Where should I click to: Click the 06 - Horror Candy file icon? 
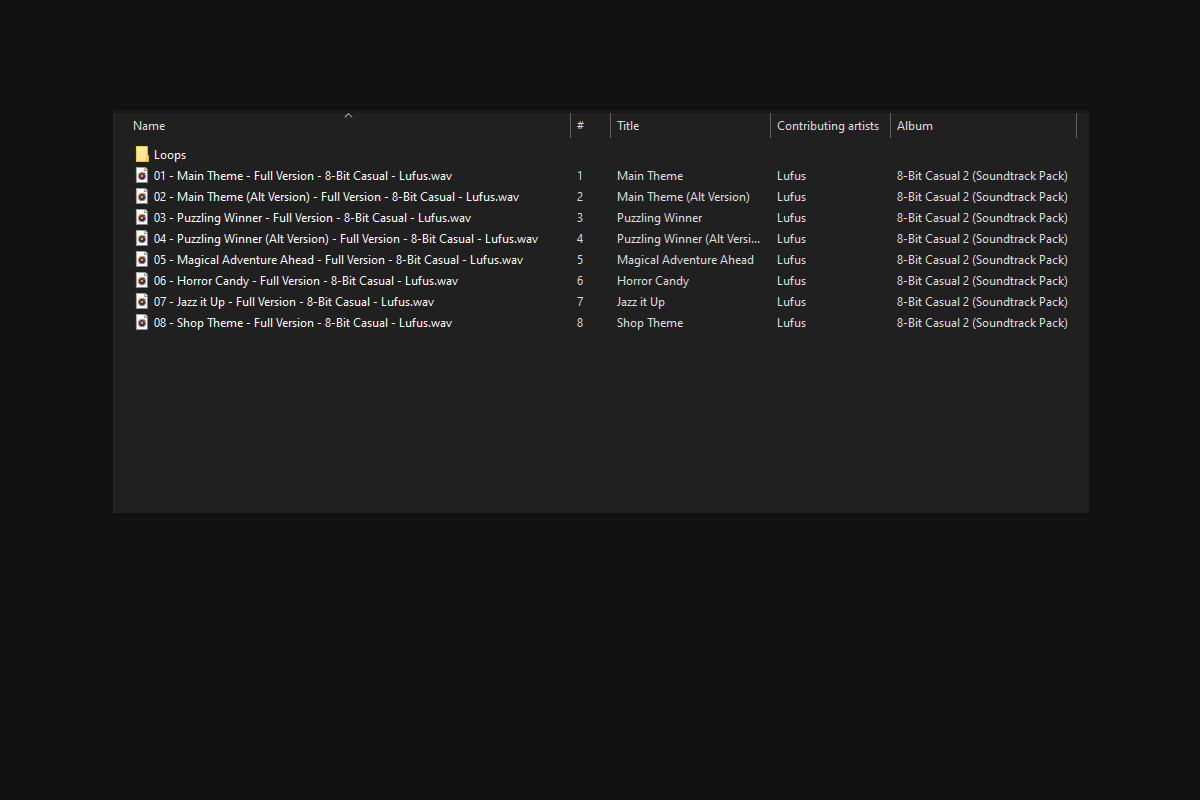[x=142, y=281]
